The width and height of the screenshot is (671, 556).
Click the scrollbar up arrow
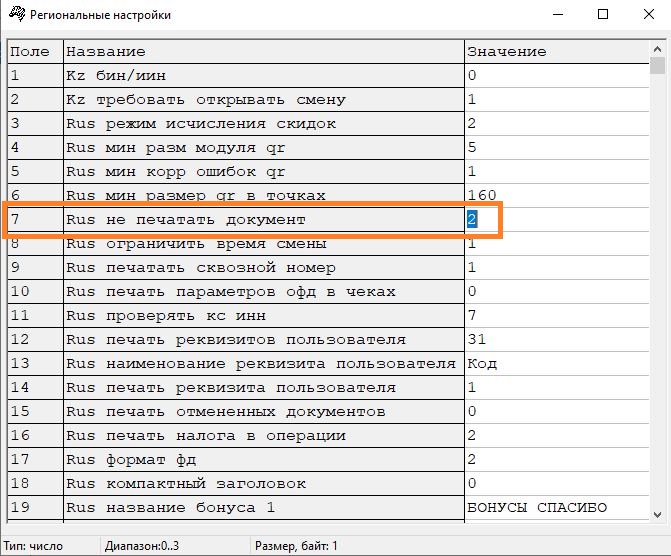pyautogui.click(x=658, y=49)
